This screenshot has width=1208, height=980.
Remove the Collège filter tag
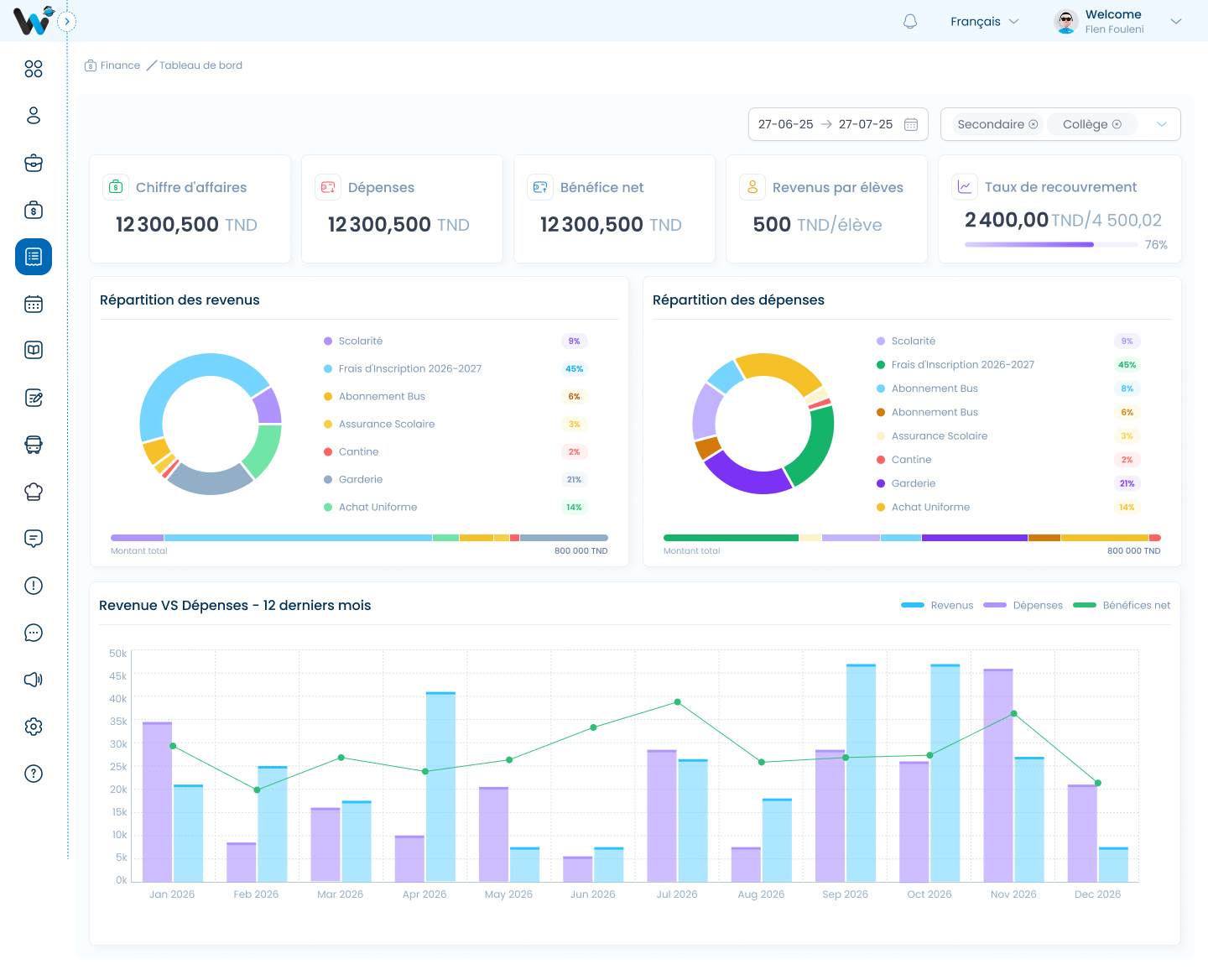point(1117,124)
